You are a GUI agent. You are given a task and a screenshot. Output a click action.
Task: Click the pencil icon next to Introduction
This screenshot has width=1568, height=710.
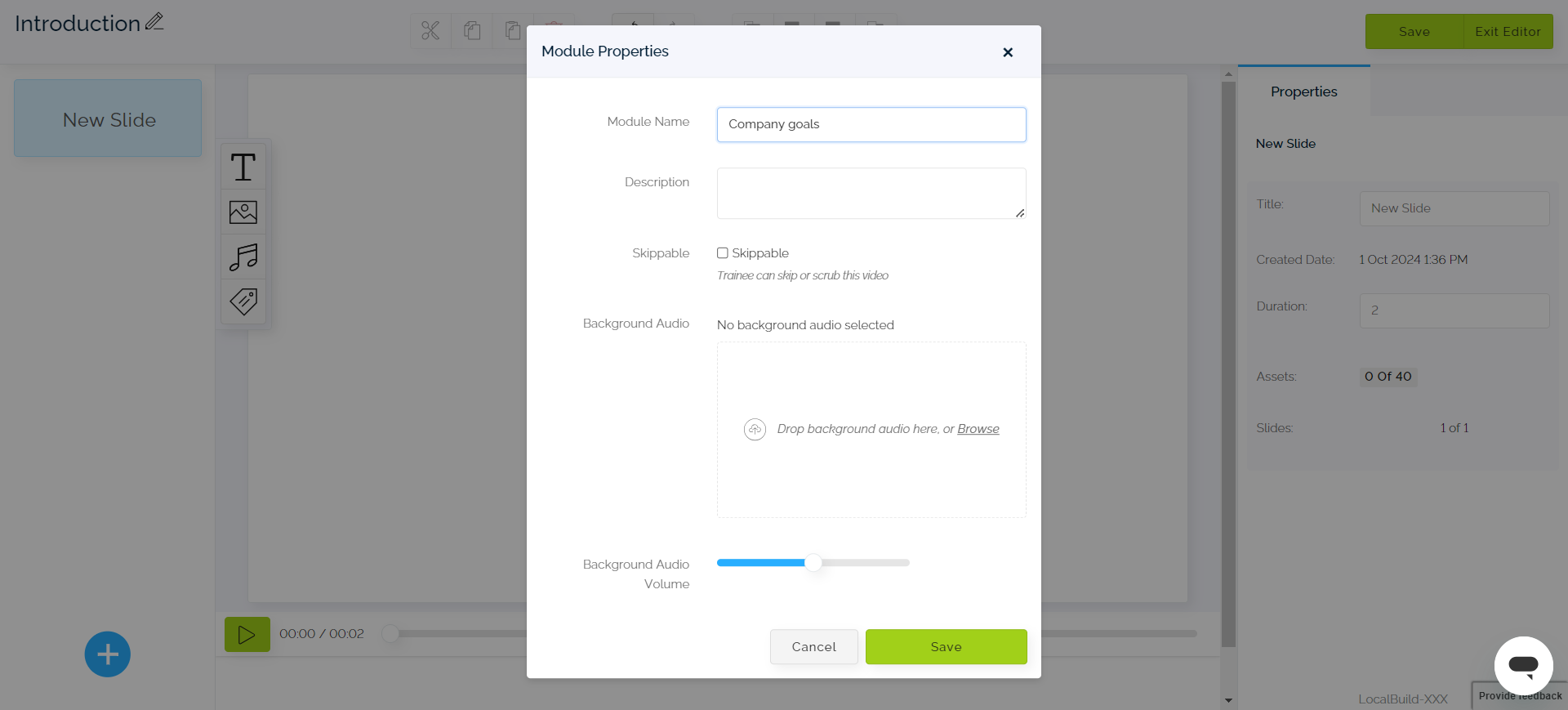click(154, 20)
